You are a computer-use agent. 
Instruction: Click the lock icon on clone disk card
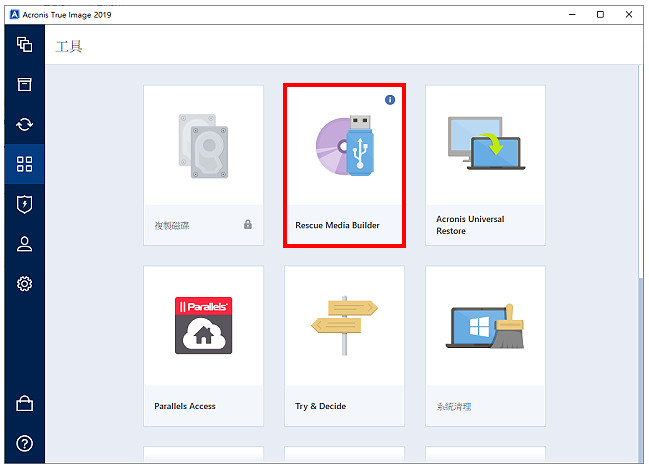click(x=248, y=224)
